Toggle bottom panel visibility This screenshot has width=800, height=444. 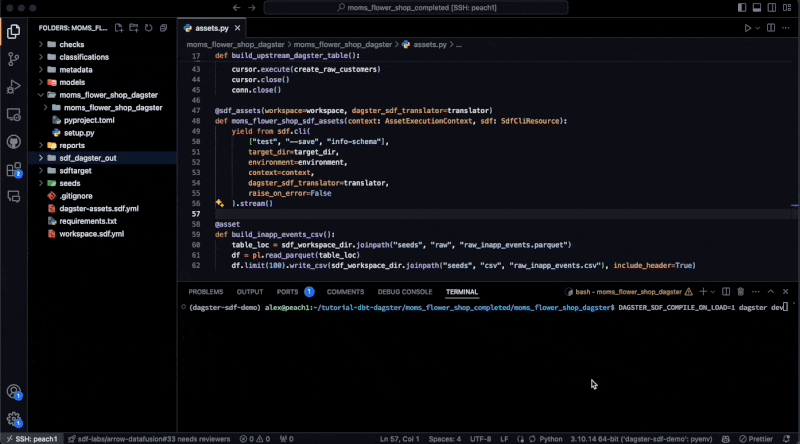[757, 8]
